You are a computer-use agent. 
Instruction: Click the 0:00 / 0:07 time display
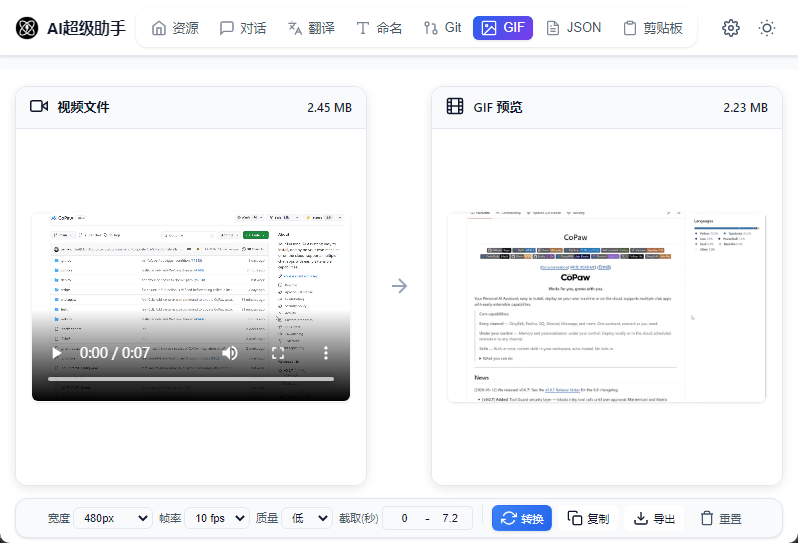point(115,353)
